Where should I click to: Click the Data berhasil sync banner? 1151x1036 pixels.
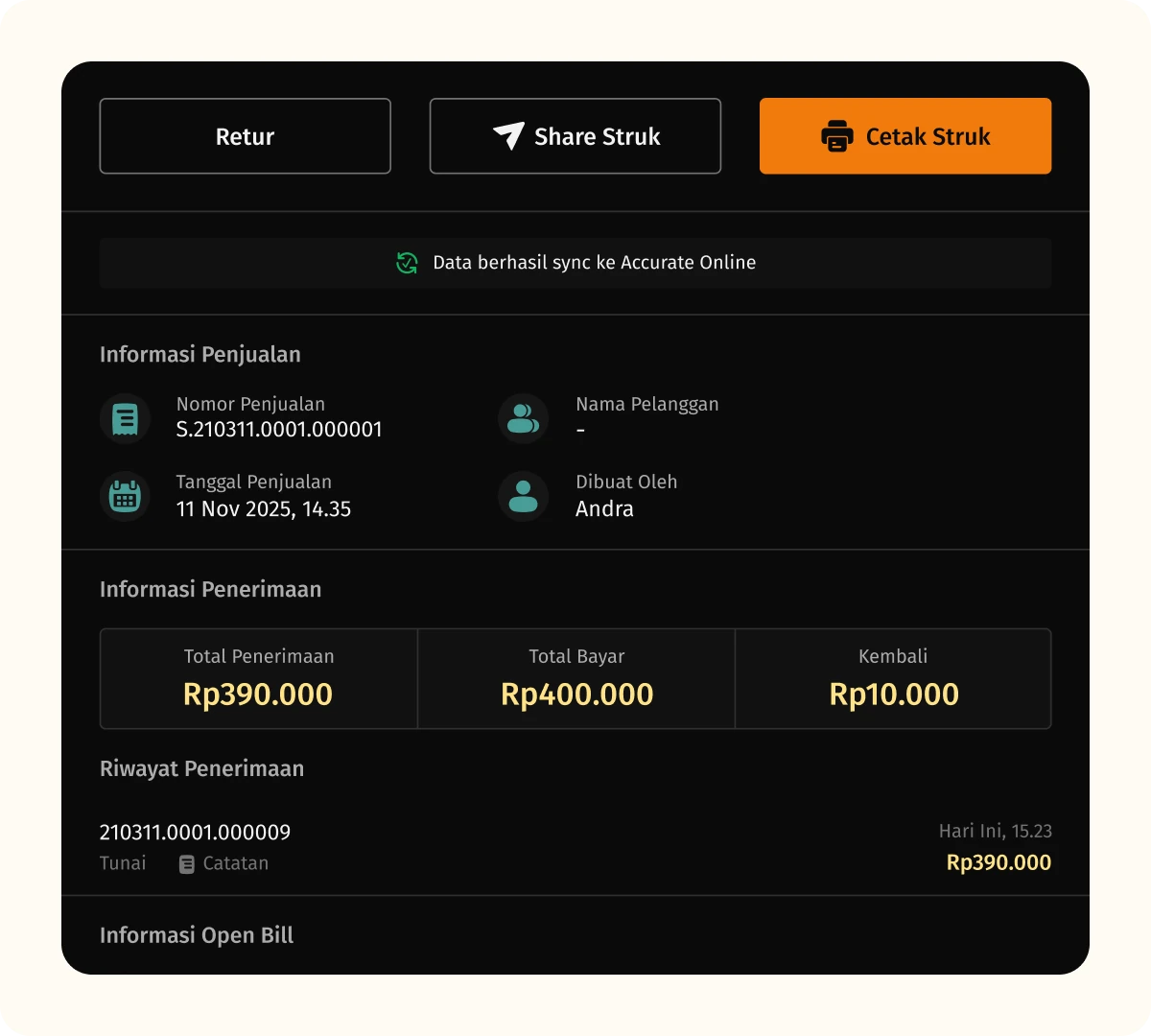pyautogui.click(x=575, y=263)
